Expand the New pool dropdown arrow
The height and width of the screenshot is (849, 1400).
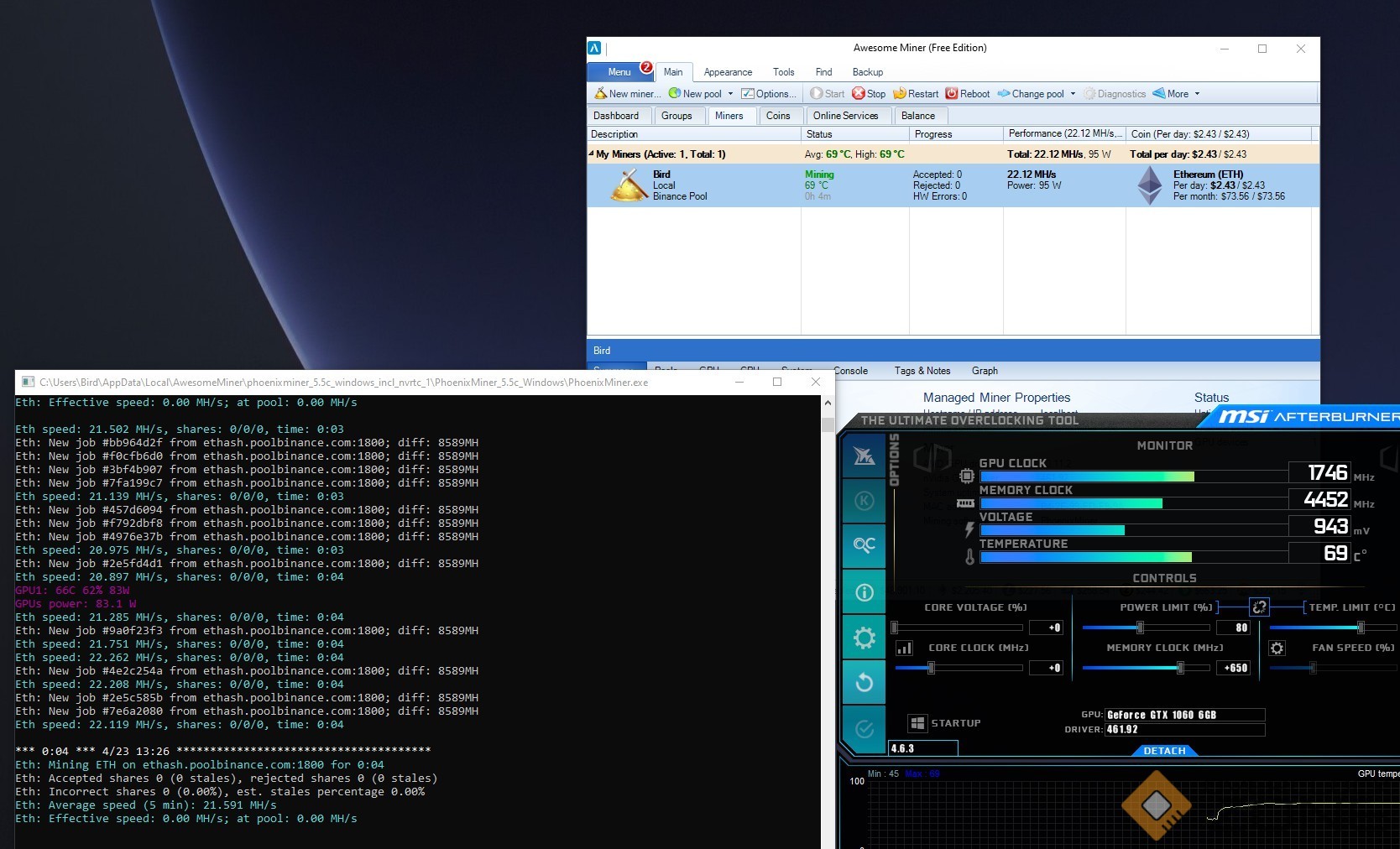point(730,94)
